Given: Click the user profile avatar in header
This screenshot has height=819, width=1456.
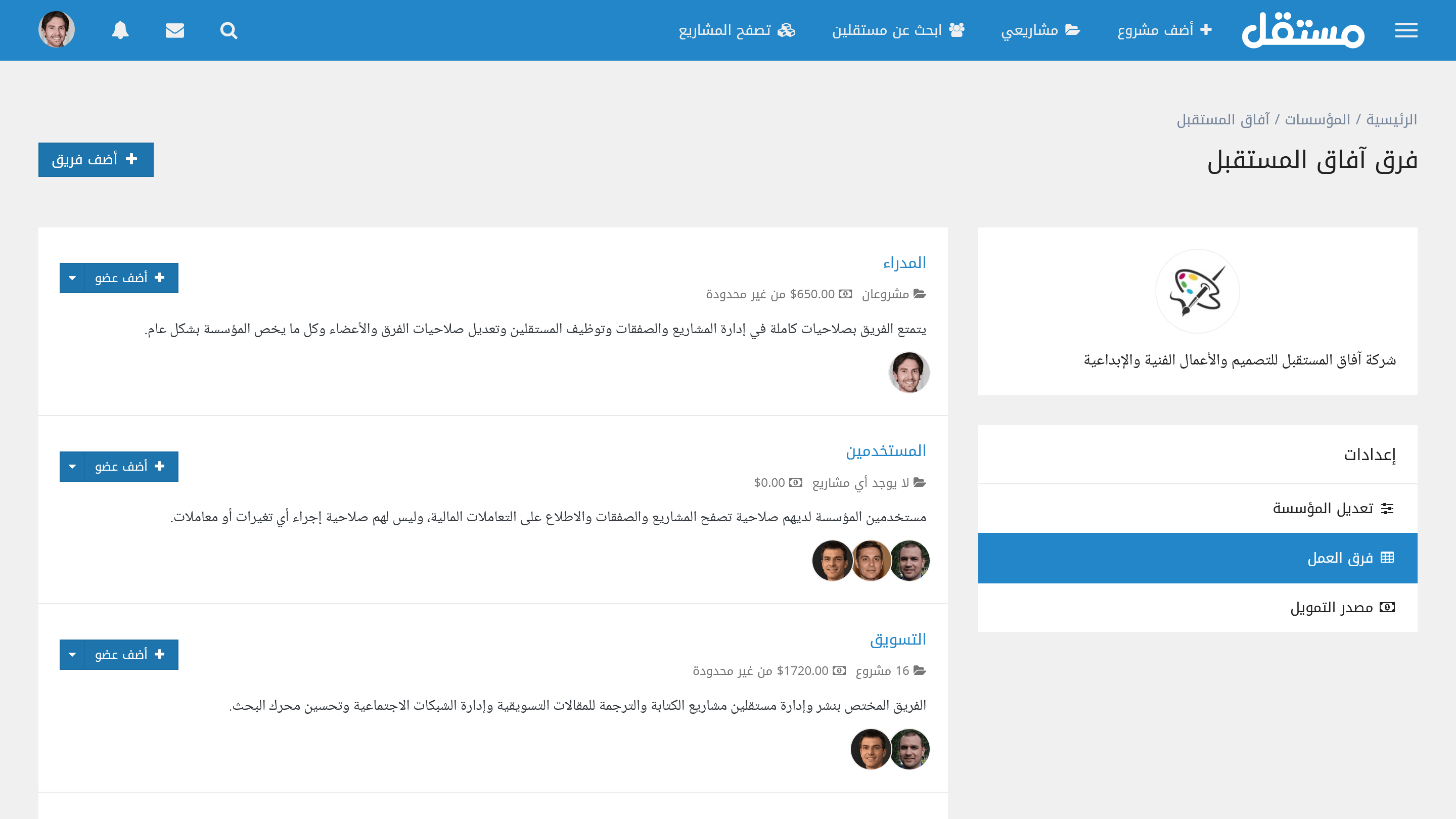Looking at the screenshot, I should coord(57,29).
